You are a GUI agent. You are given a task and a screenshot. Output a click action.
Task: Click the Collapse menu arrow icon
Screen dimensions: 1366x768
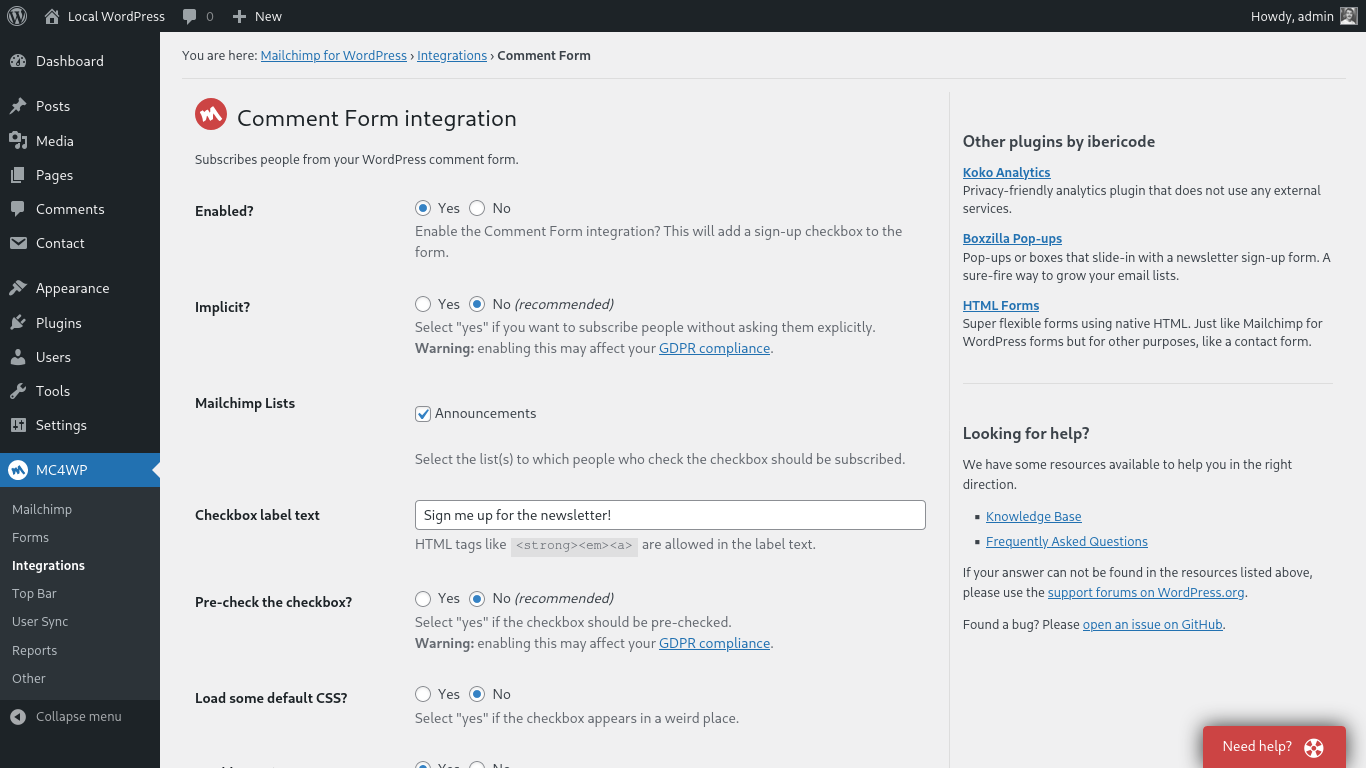coord(18,716)
